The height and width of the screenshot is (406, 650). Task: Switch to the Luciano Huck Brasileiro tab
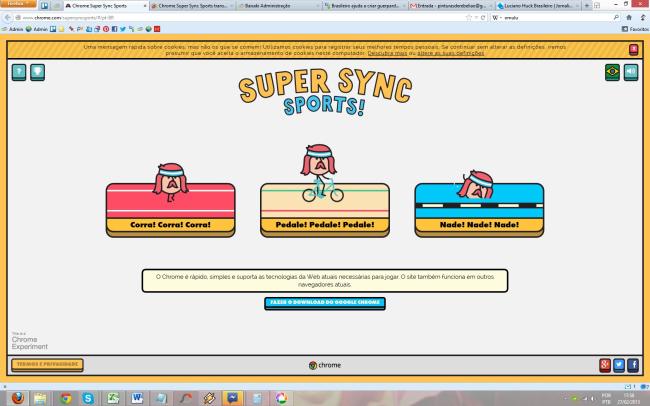coord(538,6)
